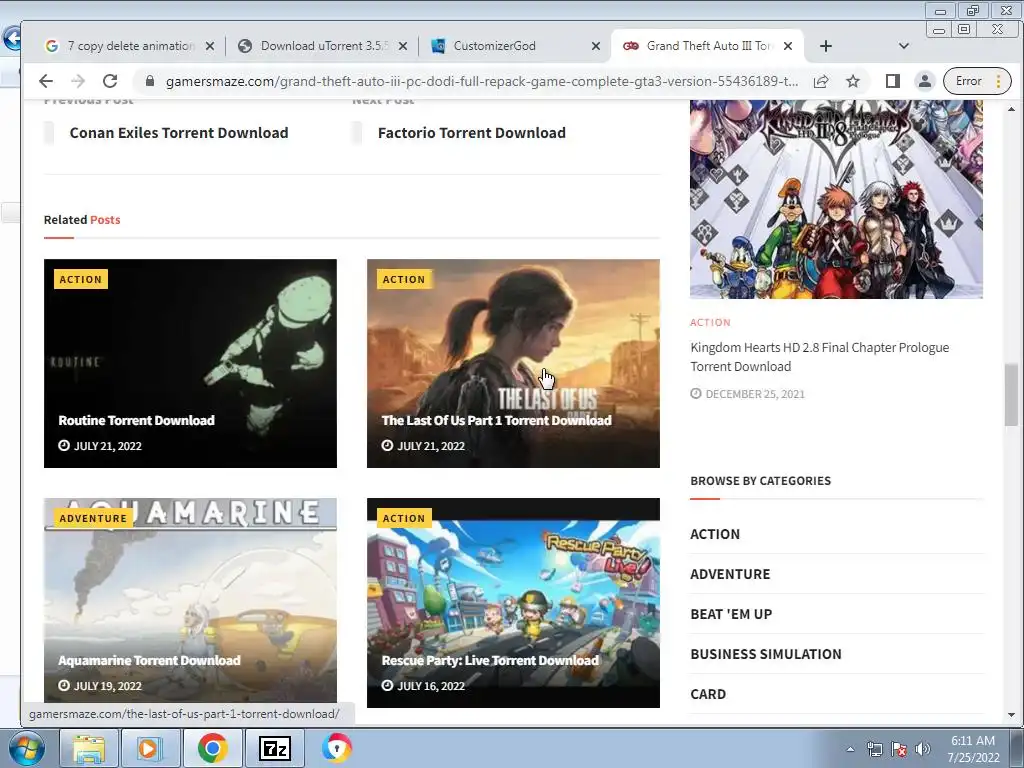This screenshot has height=768, width=1024.
Task: Browse the ACTION category
Action: pyautogui.click(x=715, y=534)
